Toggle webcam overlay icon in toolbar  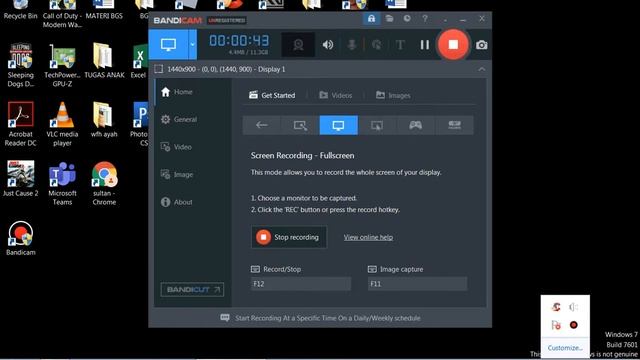(298, 44)
